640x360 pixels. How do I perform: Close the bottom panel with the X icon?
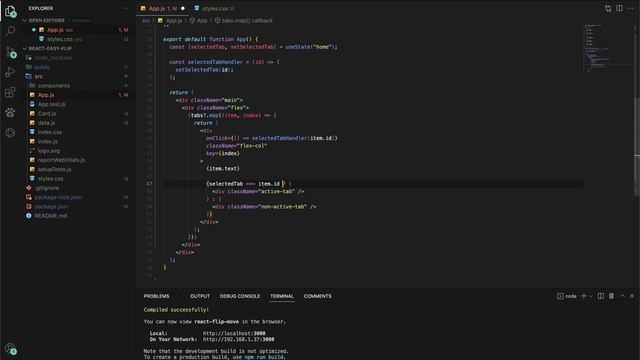pos(632,296)
